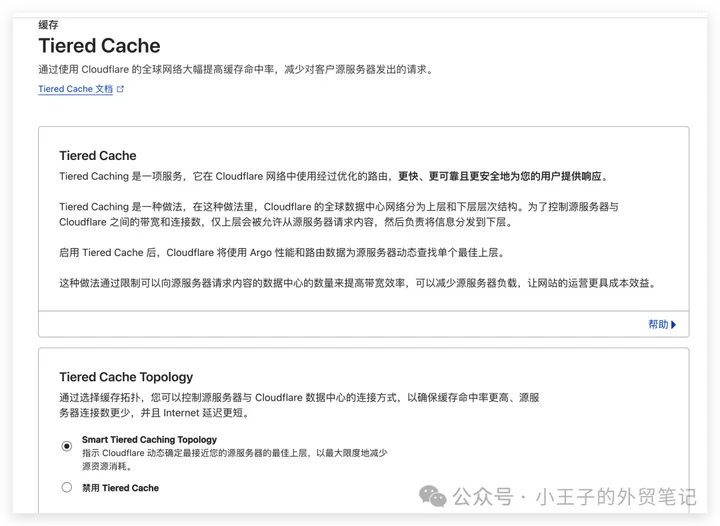Click the Tiered Cache page heading

point(99,46)
